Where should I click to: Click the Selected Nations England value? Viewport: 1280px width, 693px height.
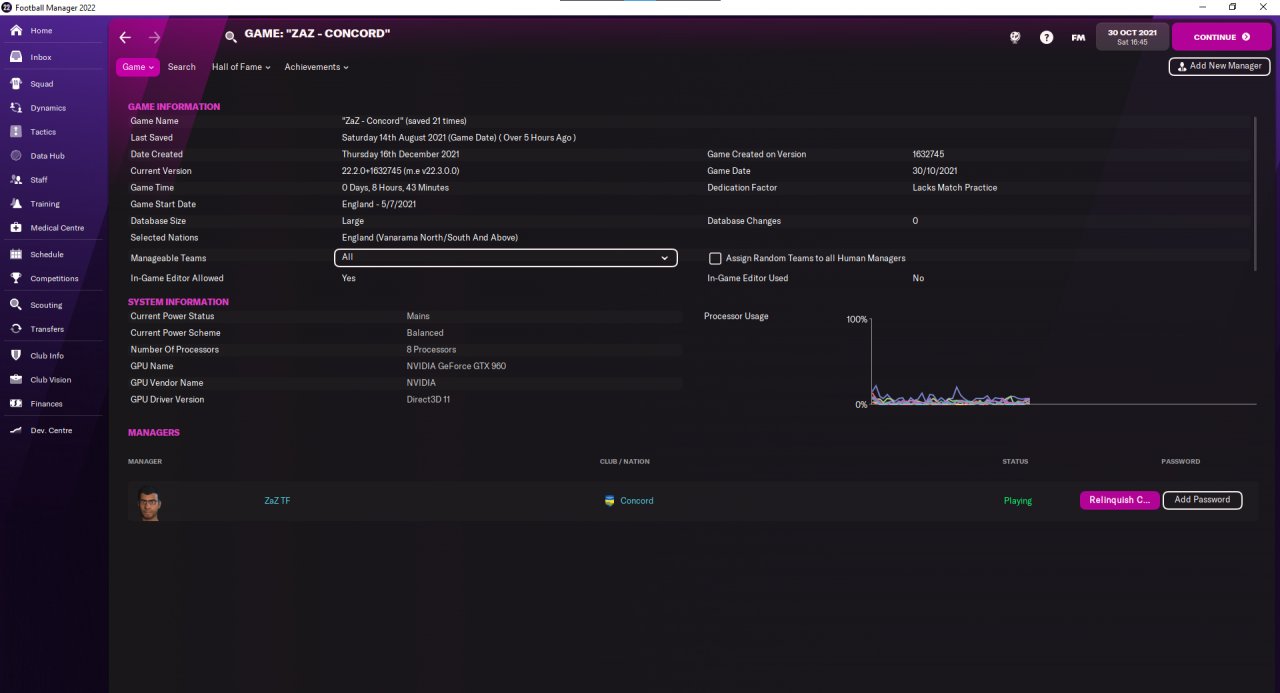point(430,238)
